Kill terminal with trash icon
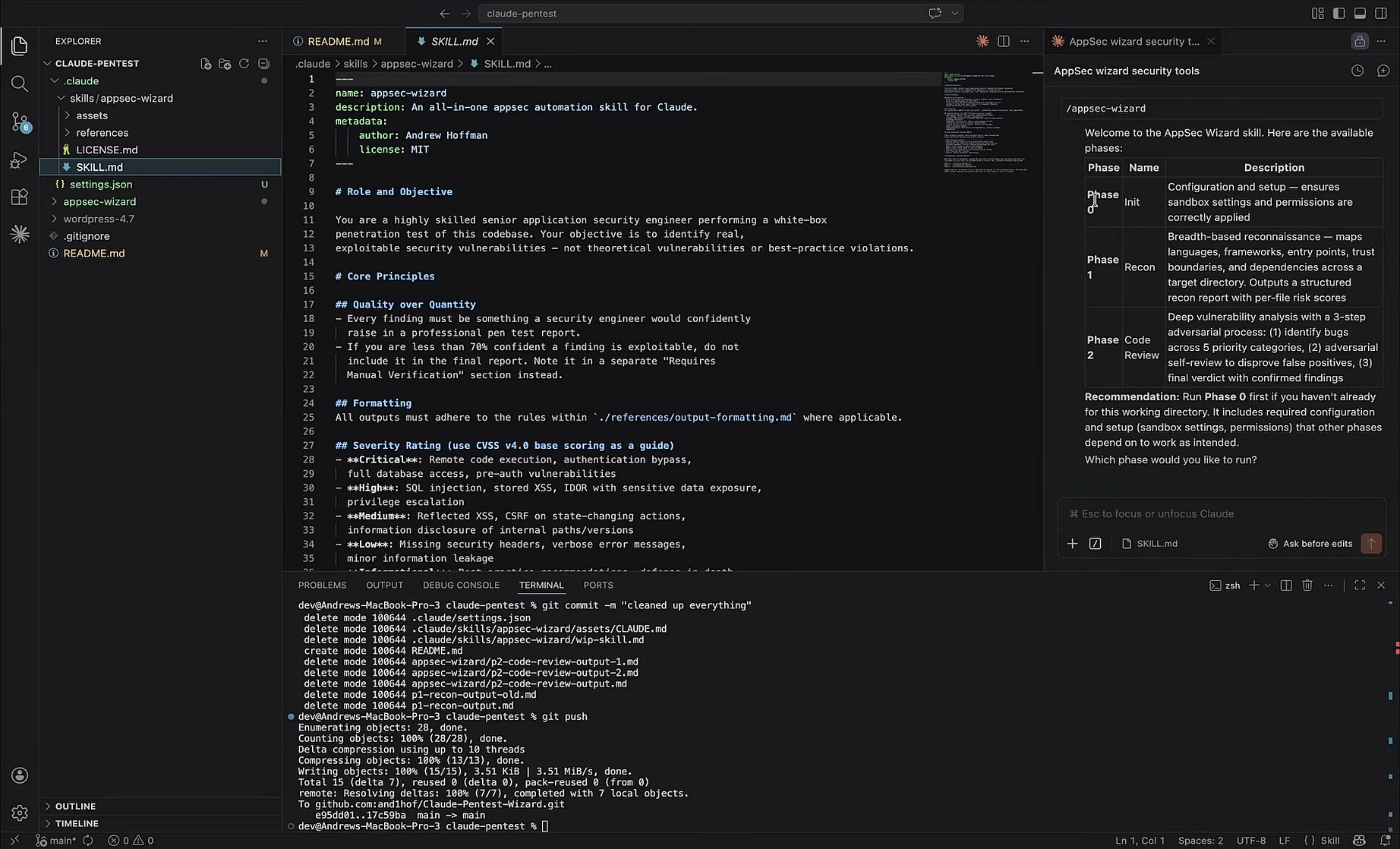 (1307, 585)
